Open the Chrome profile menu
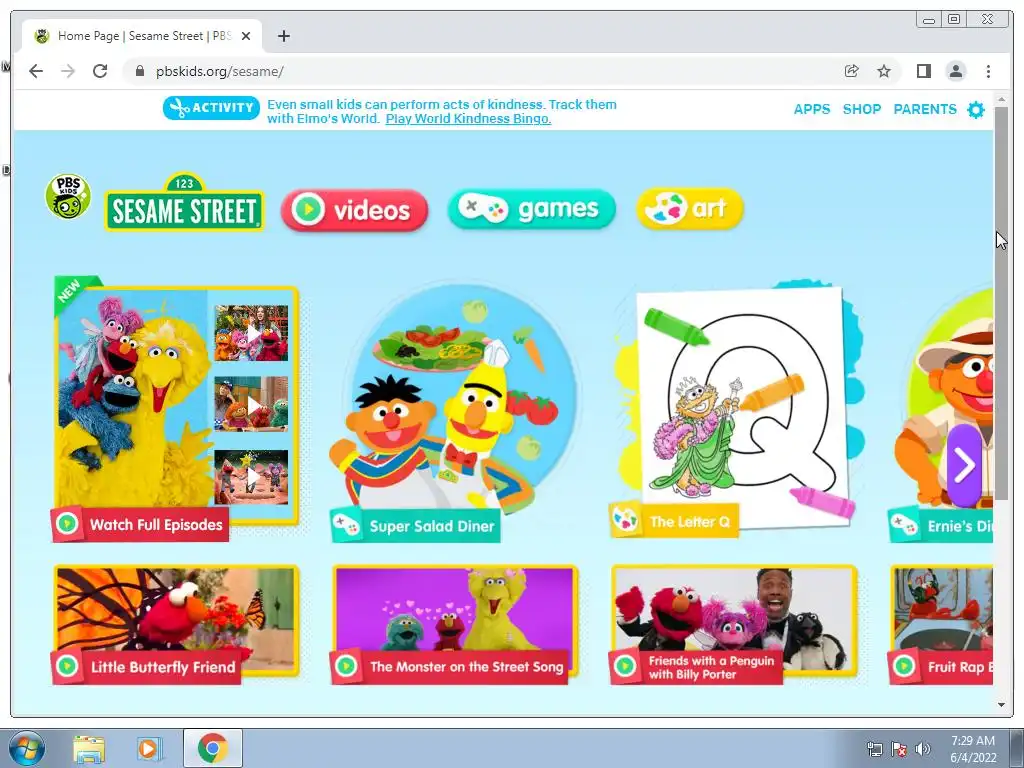Image resolution: width=1024 pixels, height=768 pixels. tap(955, 71)
